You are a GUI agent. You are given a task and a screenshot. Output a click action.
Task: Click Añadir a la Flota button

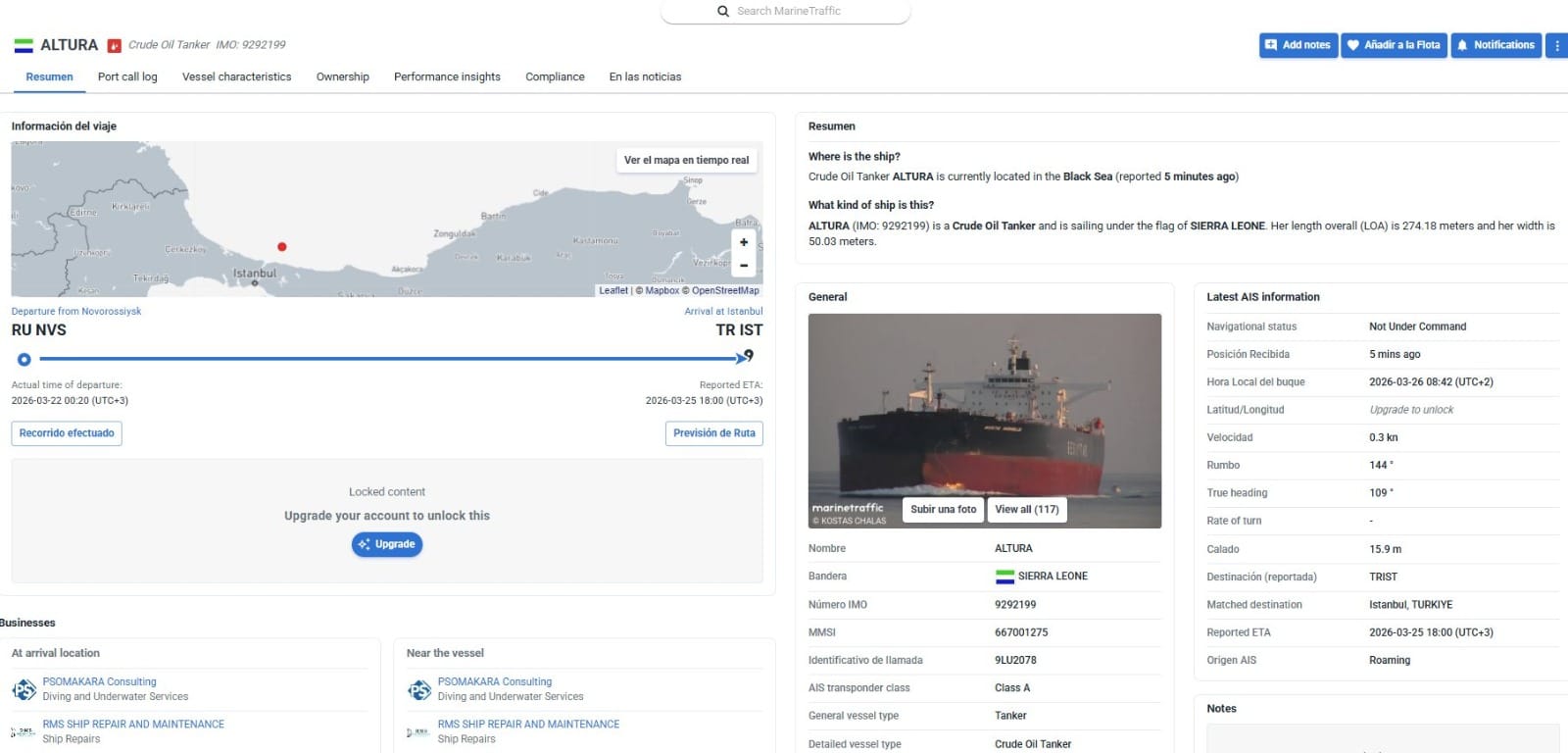click(x=1394, y=45)
